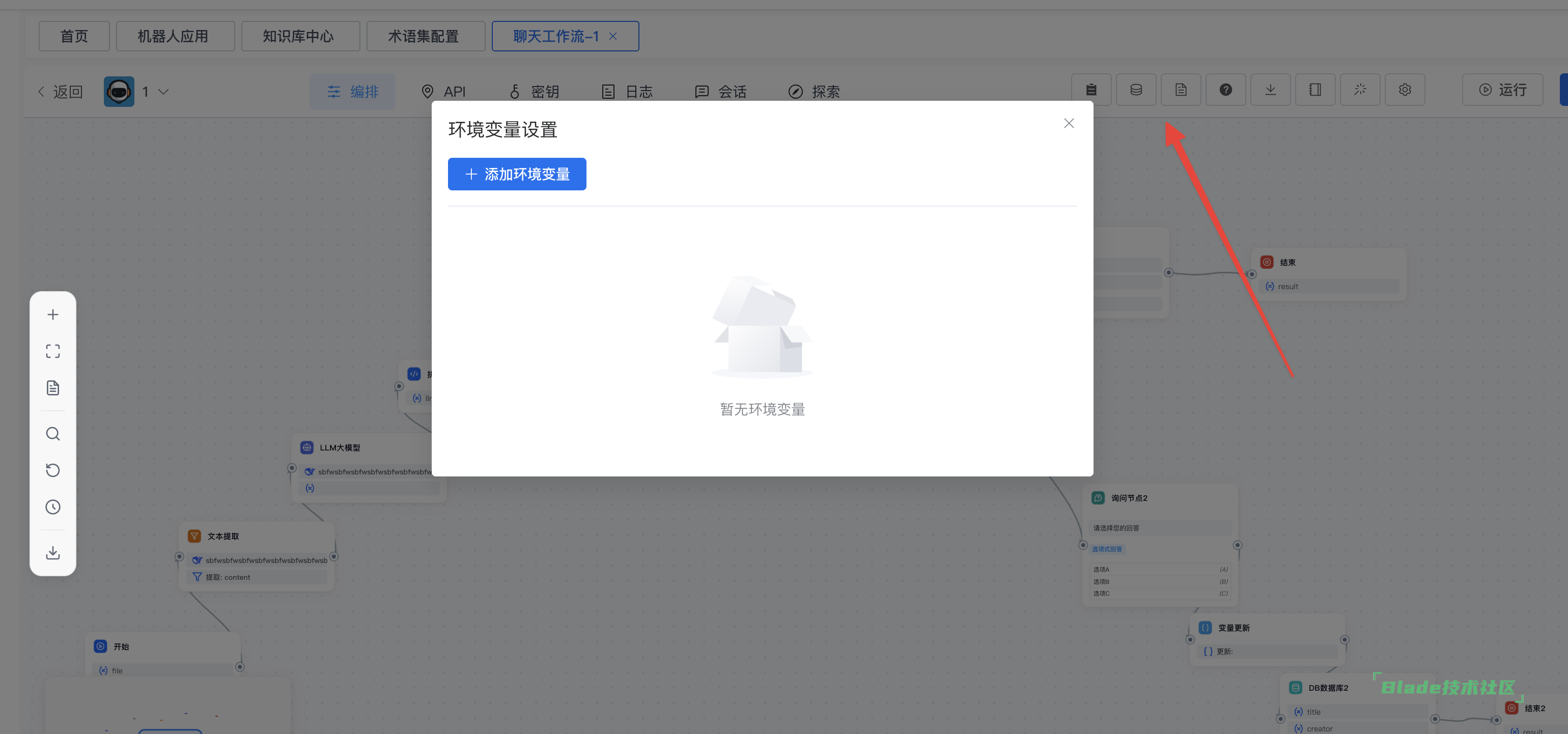Open 知识库中心 tab
The height and width of the screenshot is (734, 1568).
click(300, 37)
